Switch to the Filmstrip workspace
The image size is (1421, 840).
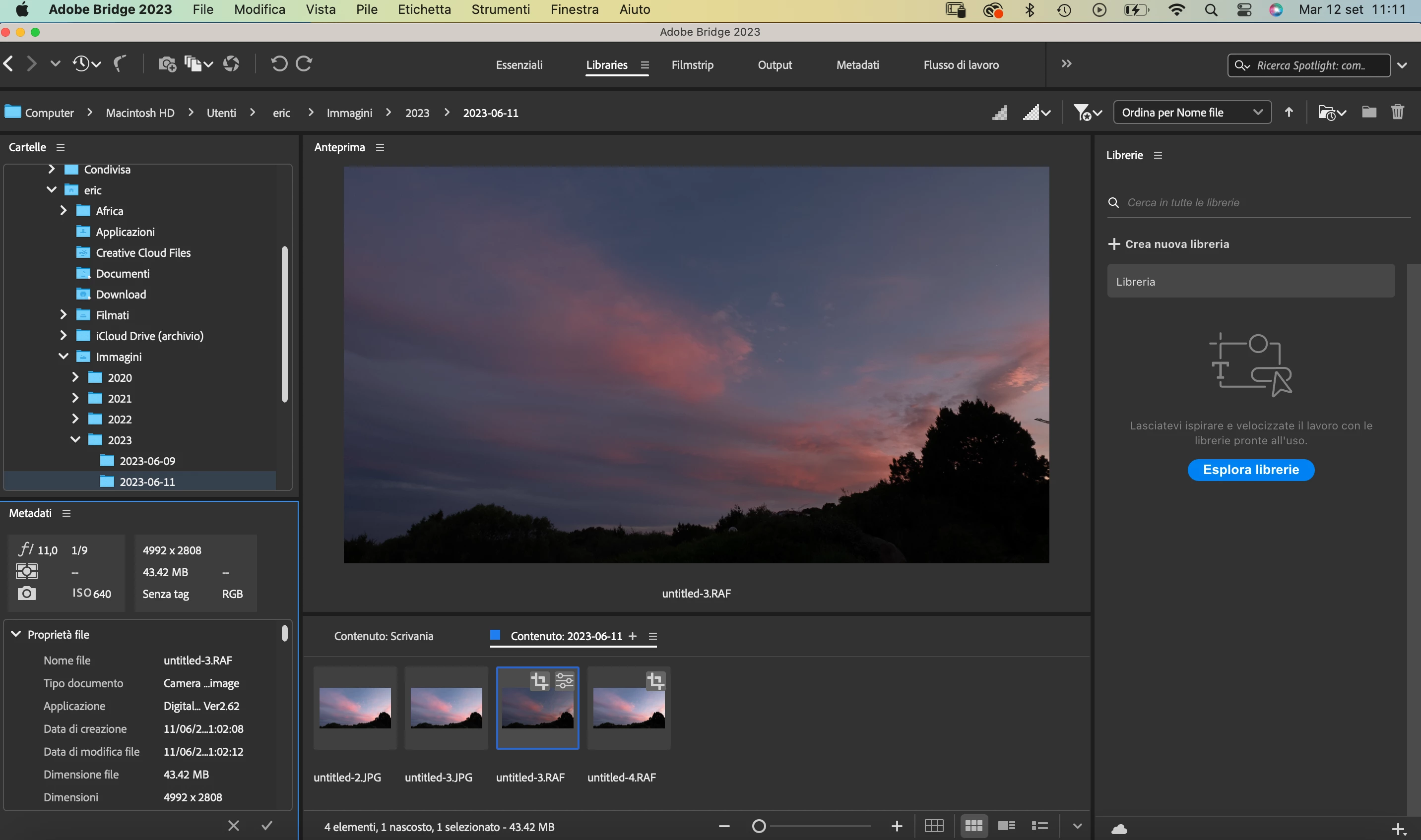(x=692, y=65)
